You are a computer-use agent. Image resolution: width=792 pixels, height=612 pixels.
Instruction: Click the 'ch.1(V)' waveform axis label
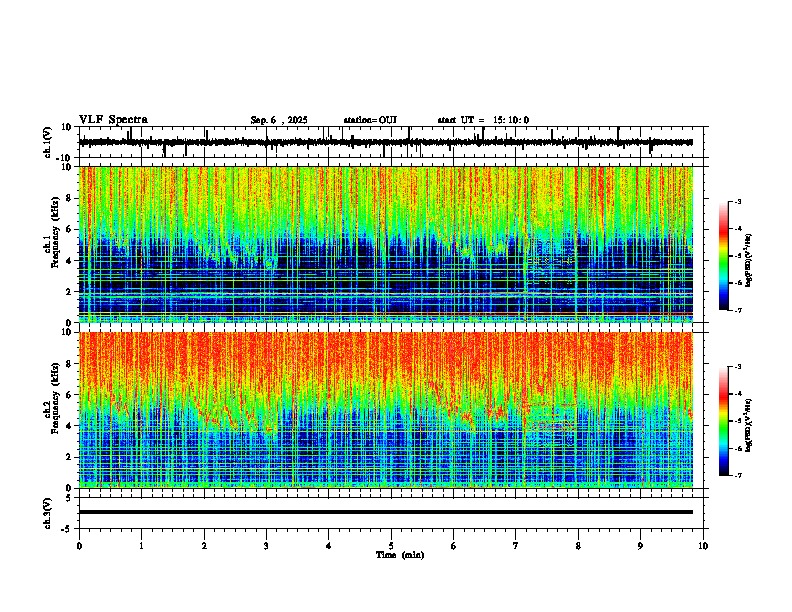[48, 142]
